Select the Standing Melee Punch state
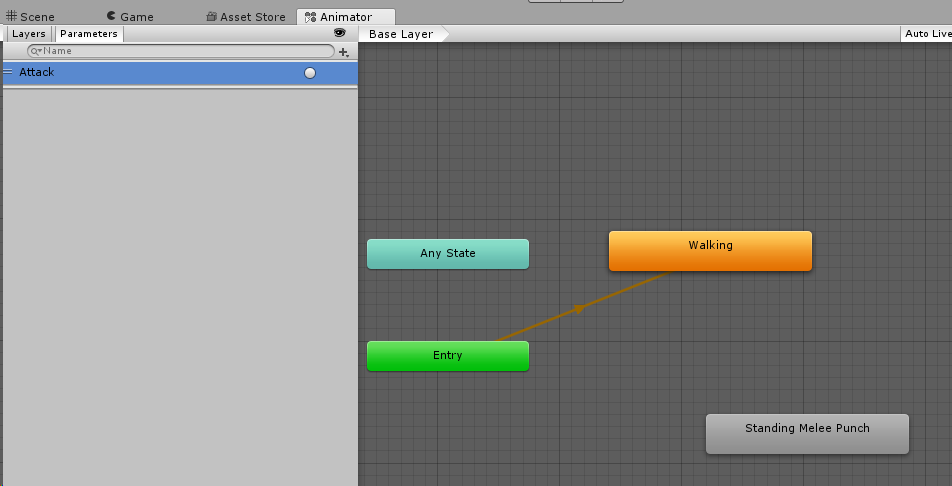 pos(808,434)
